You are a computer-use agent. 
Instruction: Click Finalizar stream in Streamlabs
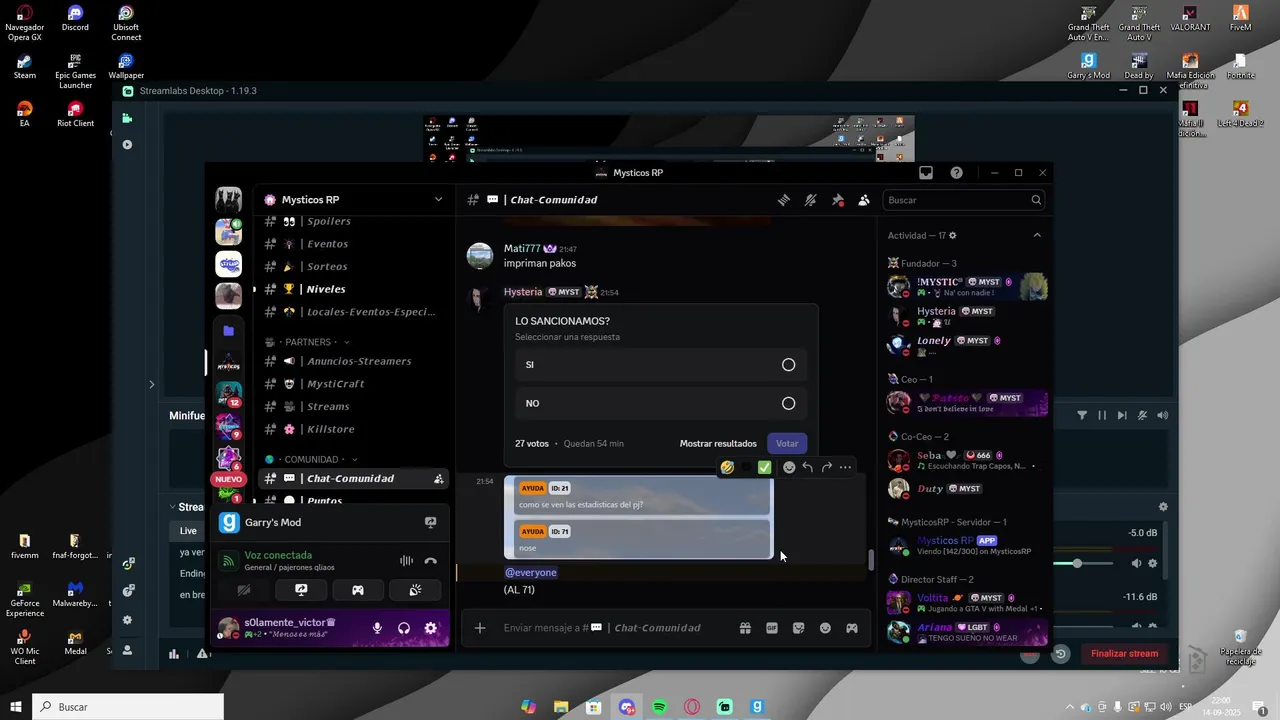tap(1124, 654)
